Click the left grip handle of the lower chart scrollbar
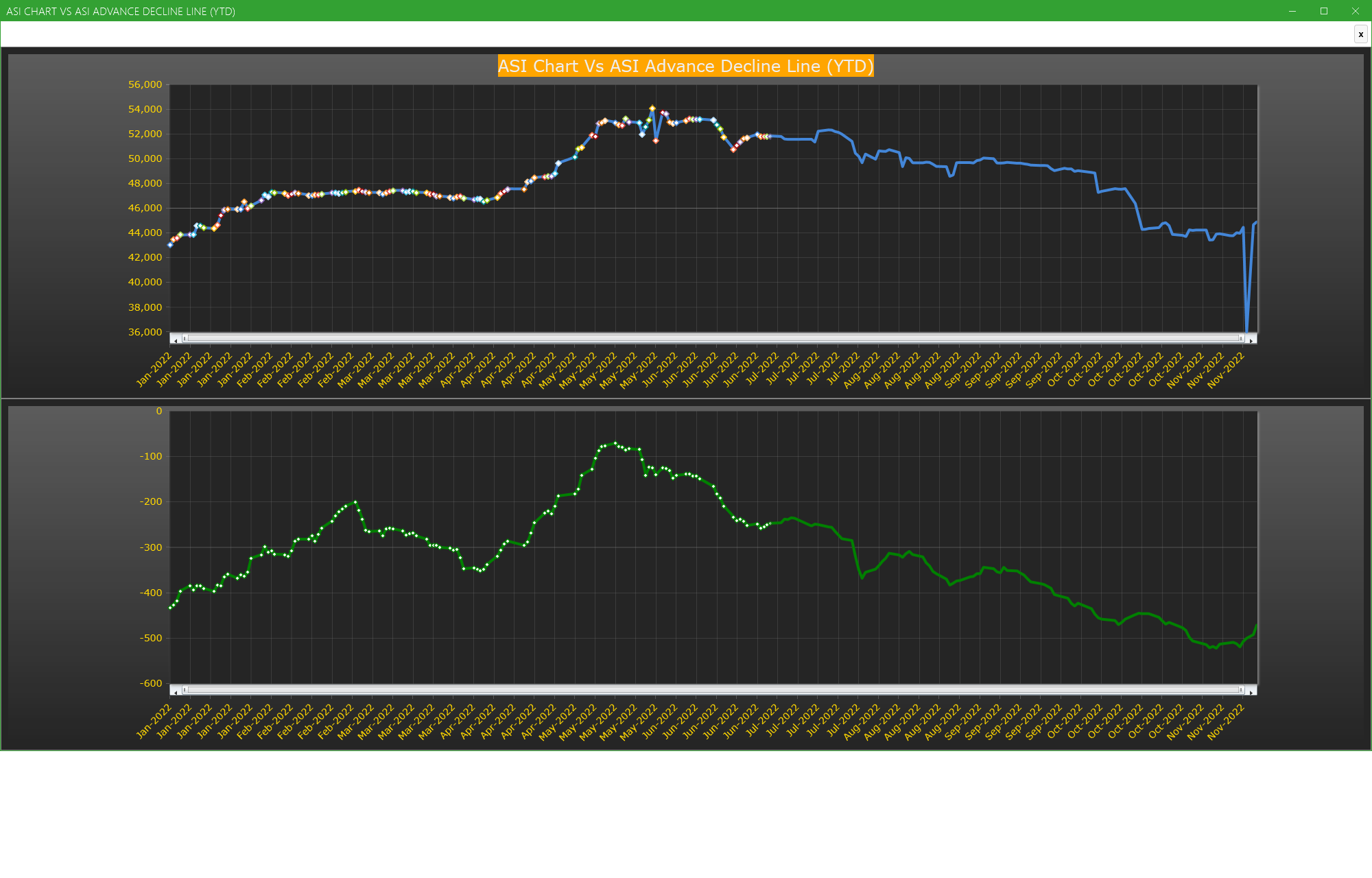Viewport: 1372px width, 878px height. (x=185, y=690)
